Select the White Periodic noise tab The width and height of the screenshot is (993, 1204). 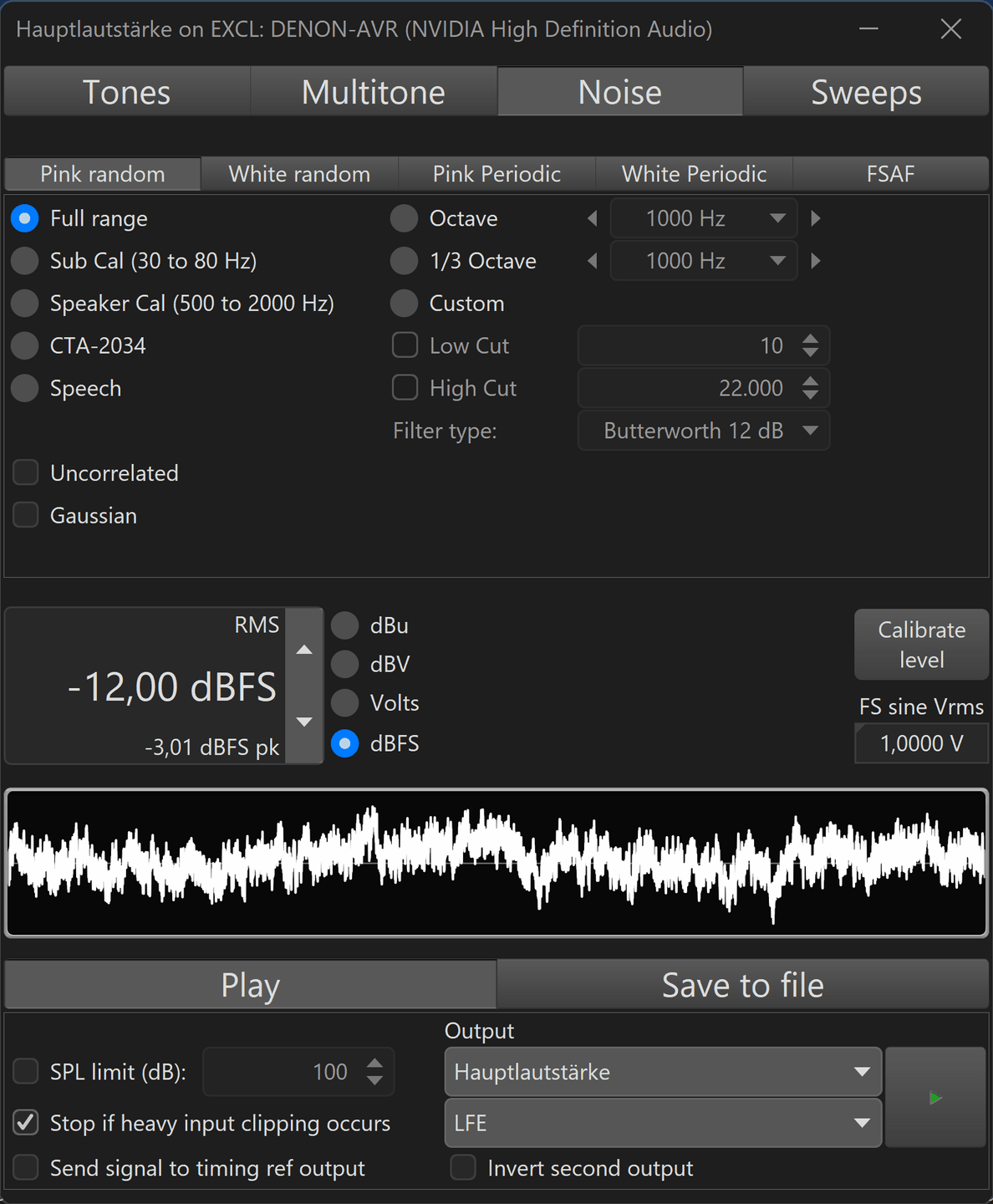click(x=694, y=174)
